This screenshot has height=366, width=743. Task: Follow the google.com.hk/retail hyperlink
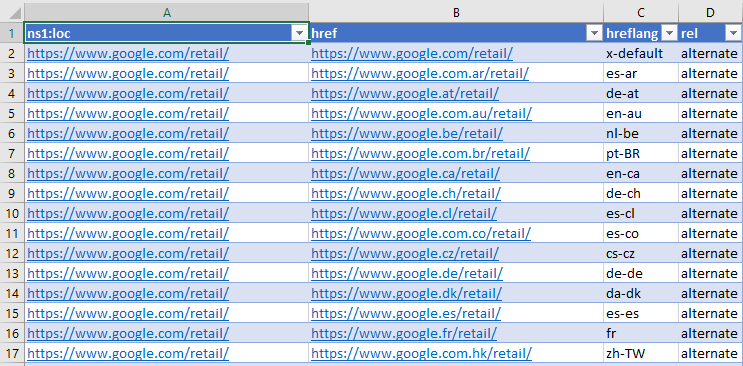coord(421,353)
